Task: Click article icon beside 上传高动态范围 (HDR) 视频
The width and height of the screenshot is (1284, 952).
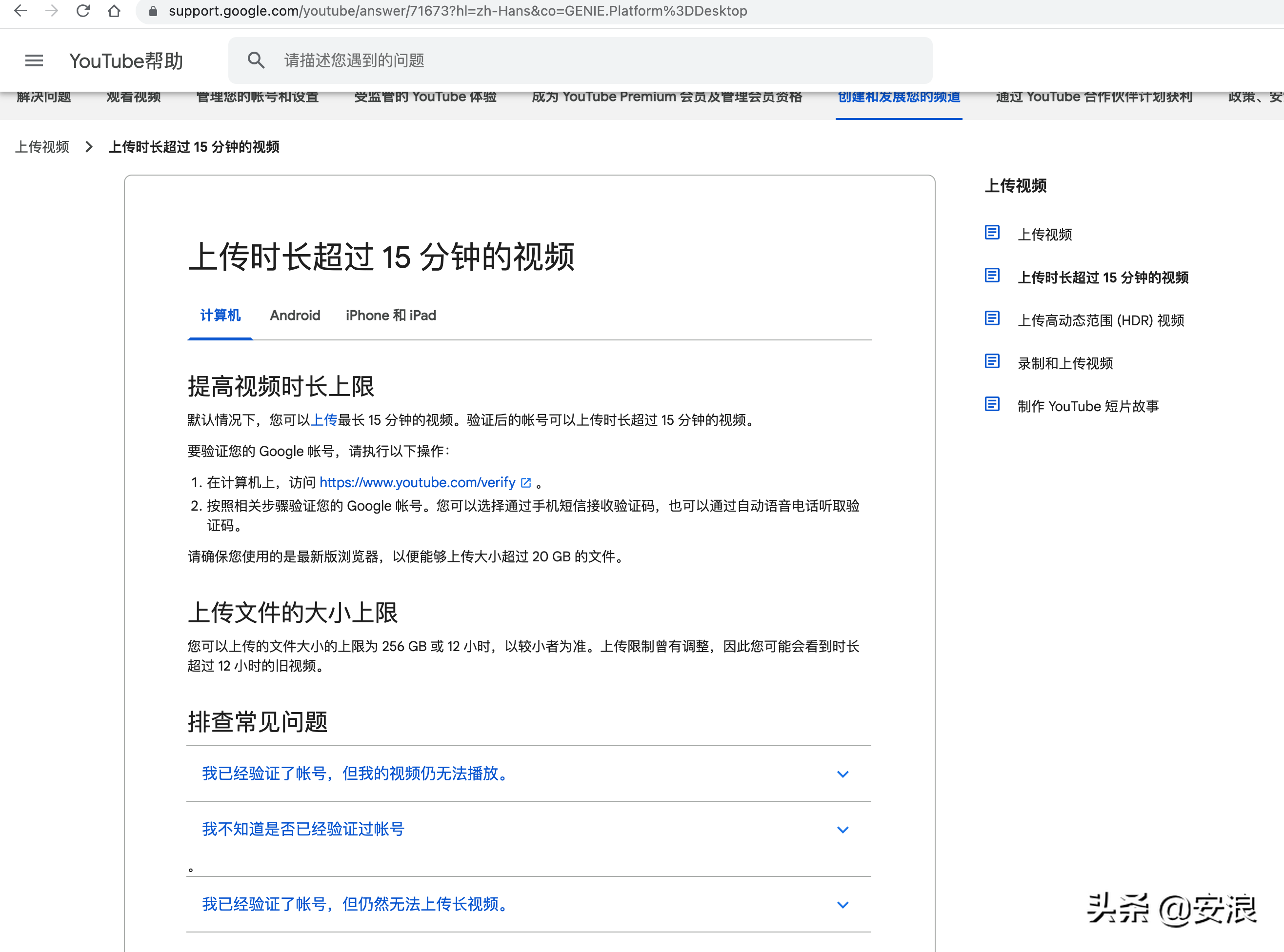Action: (x=992, y=318)
